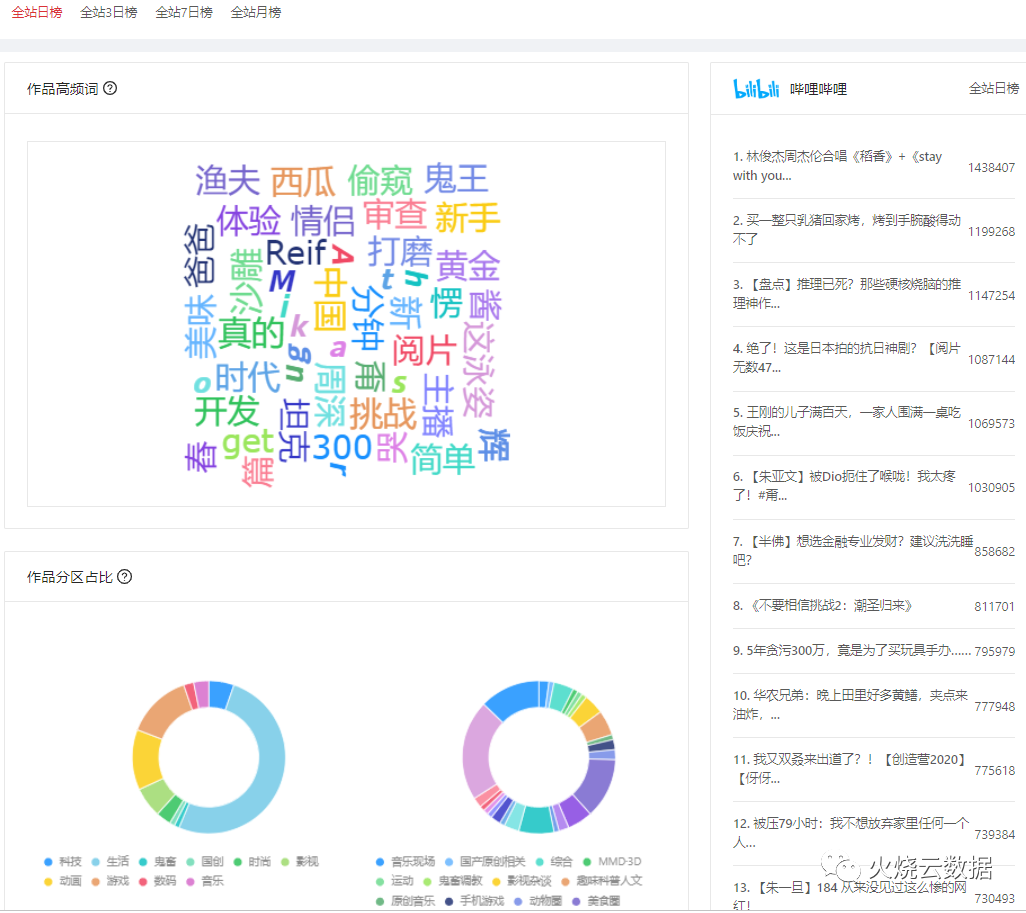Open ranking item 12 被压79小时
Image resolution: width=1026 pixels, height=913 pixels.
coord(874,833)
